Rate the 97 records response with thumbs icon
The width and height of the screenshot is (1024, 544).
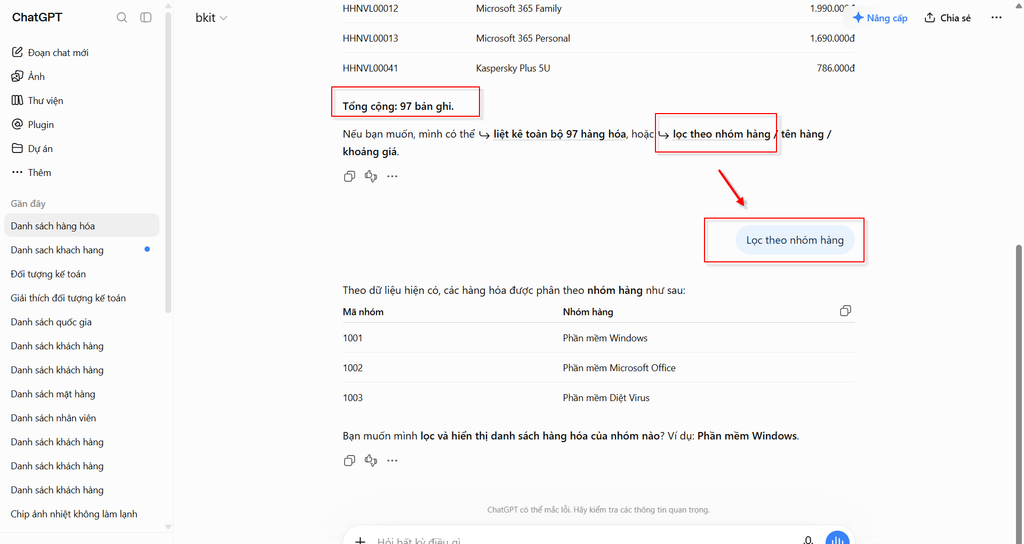click(371, 176)
